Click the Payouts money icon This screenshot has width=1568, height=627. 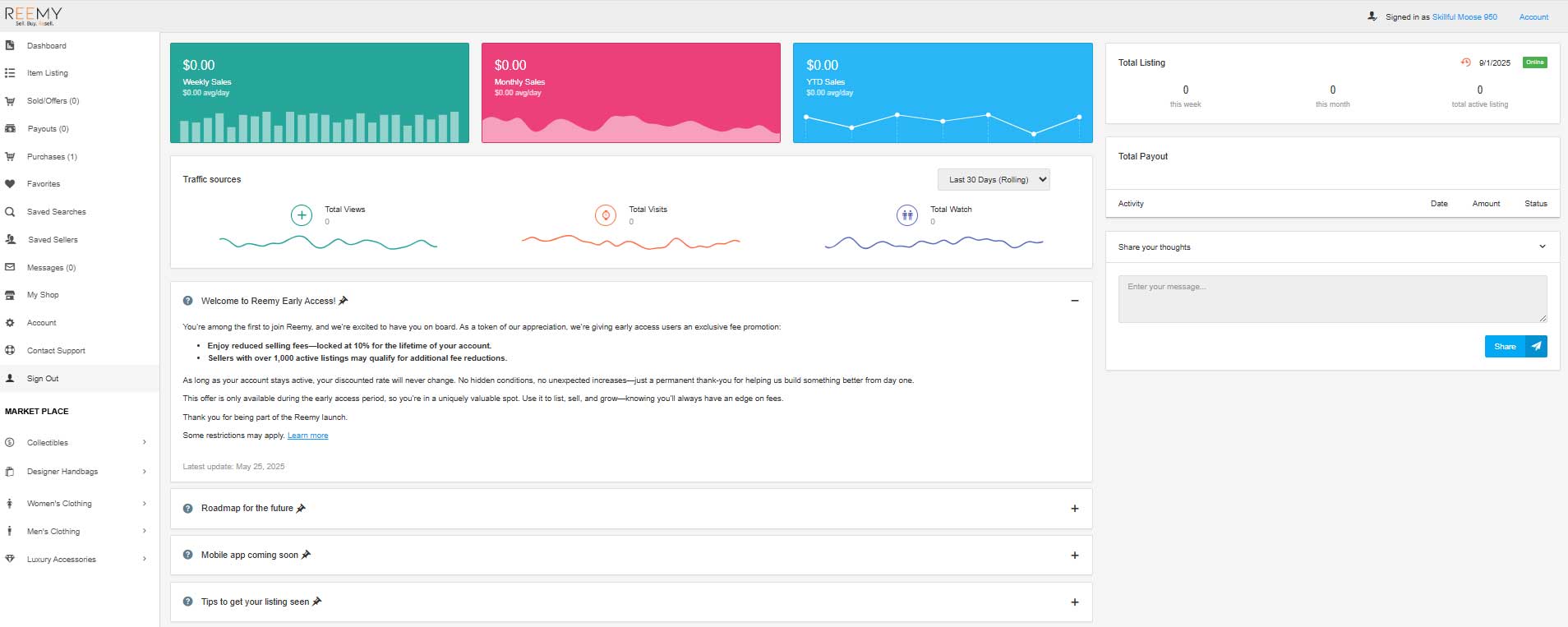10,129
